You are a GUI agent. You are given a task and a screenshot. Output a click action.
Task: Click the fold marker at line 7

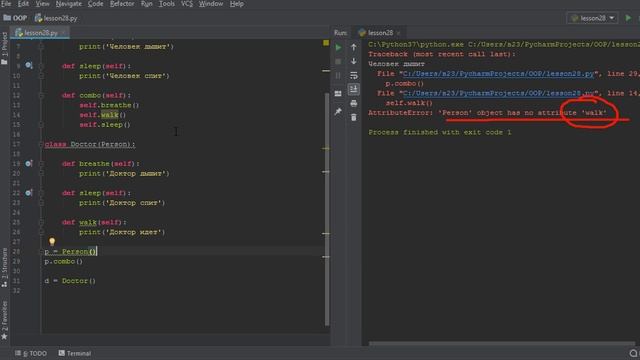point(41,47)
